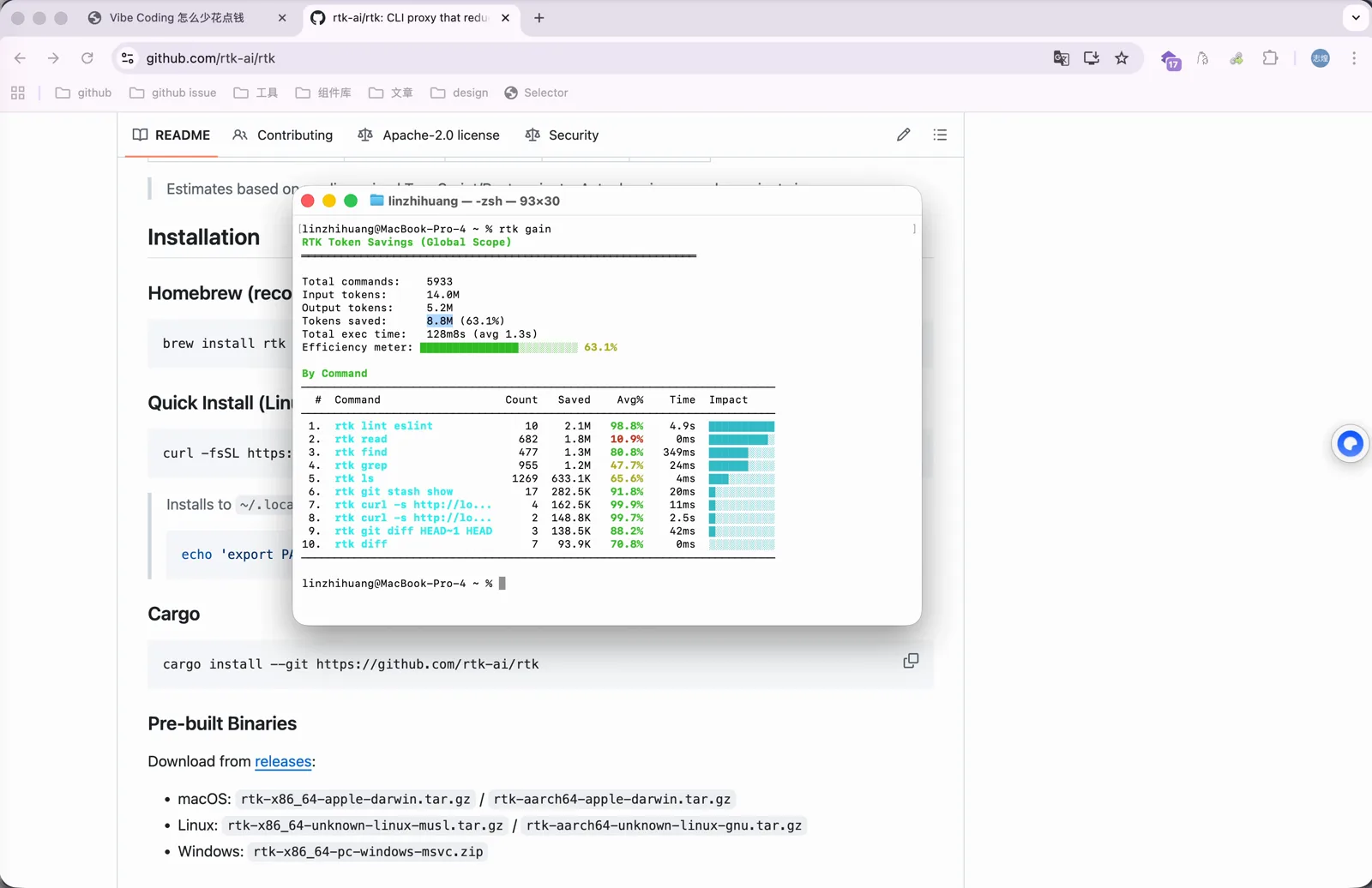
Task: Open site information icon in address bar
Action: 128,58
